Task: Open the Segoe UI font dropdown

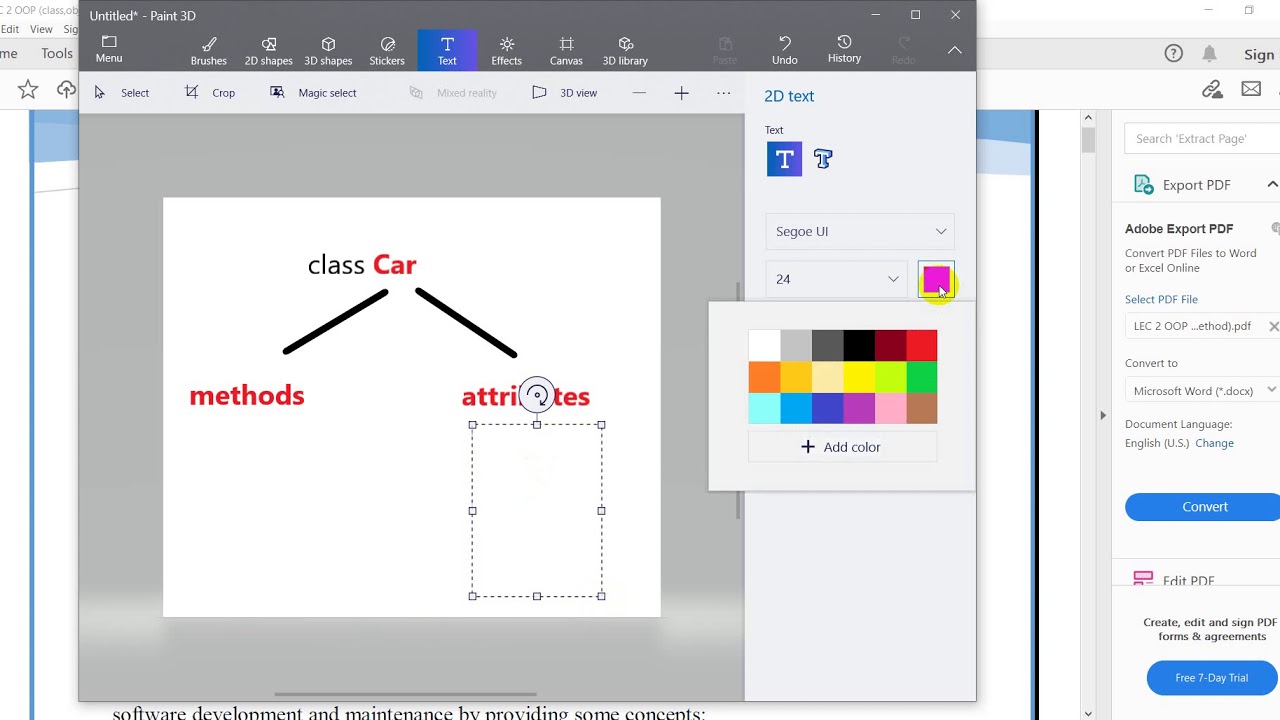Action: point(860,231)
